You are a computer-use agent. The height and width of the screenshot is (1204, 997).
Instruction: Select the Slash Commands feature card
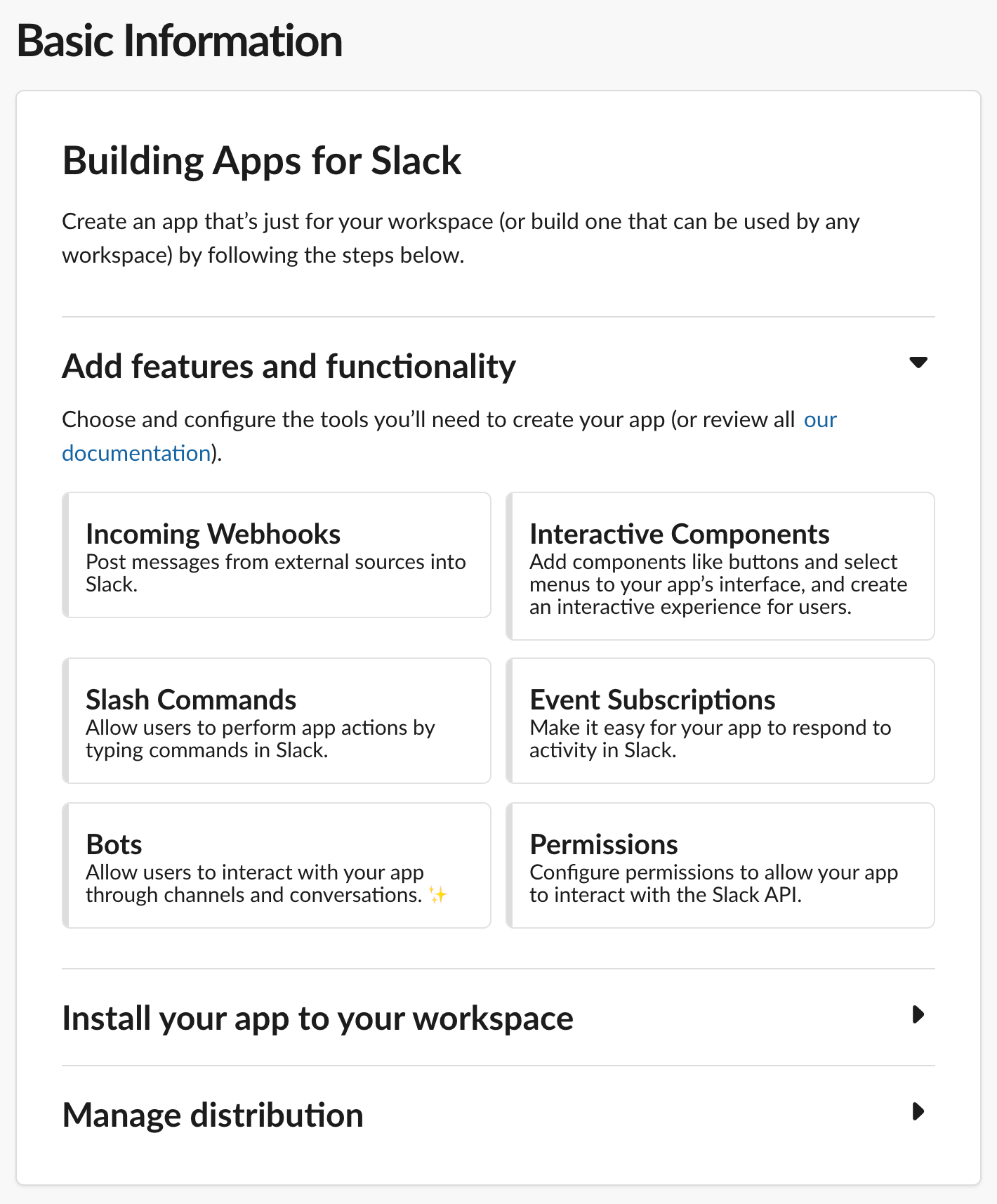click(x=277, y=721)
